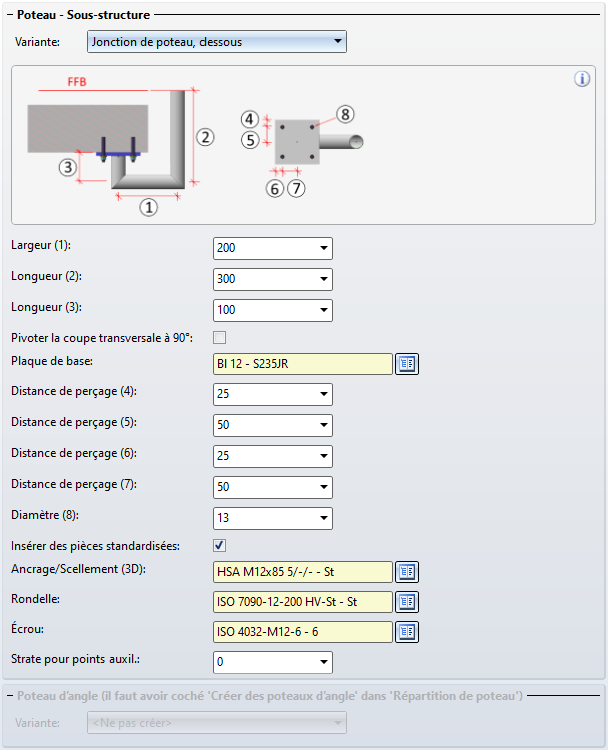Viewport: 608px width, 750px height.
Task: Open catalog browser for Écrou
Action: [407, 632]
